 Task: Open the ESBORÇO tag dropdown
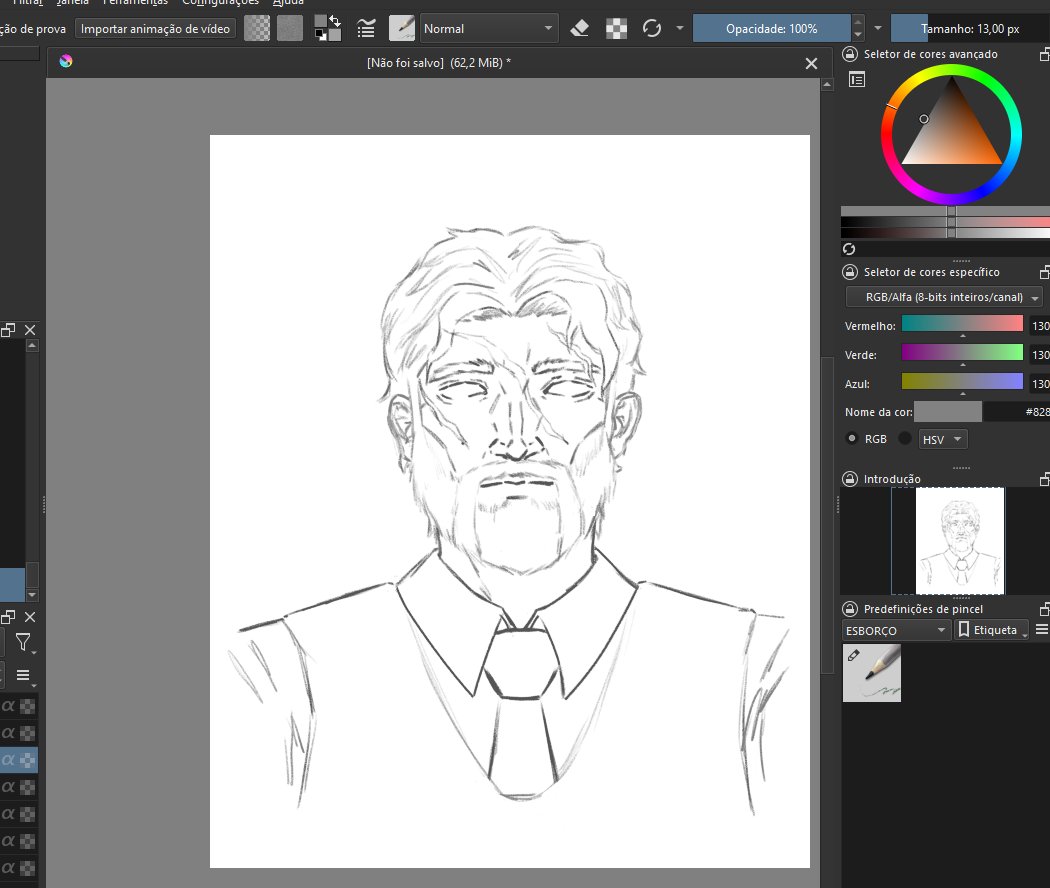click(896, 630)
